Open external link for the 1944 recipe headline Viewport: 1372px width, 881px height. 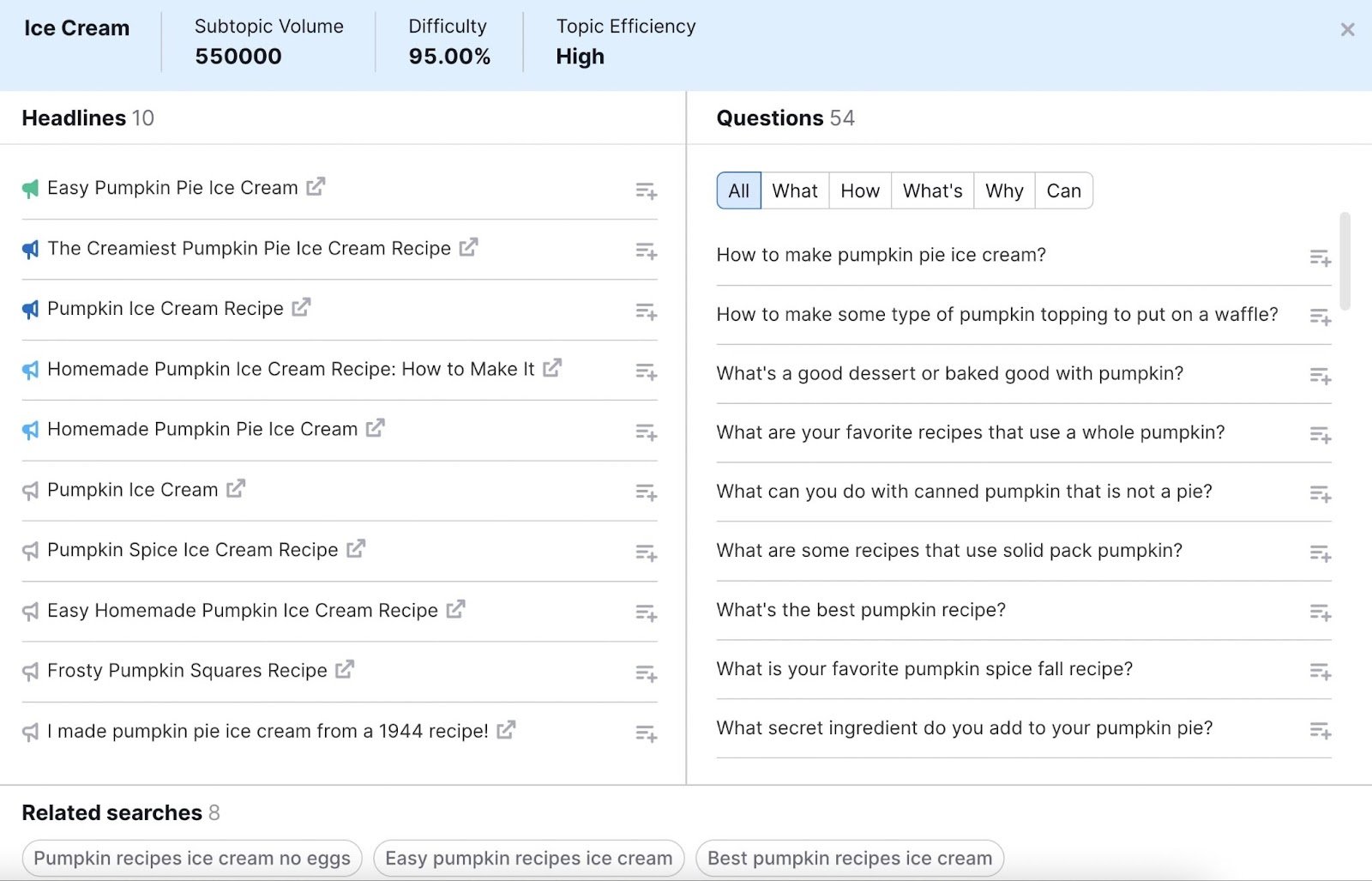pos(506,731)
